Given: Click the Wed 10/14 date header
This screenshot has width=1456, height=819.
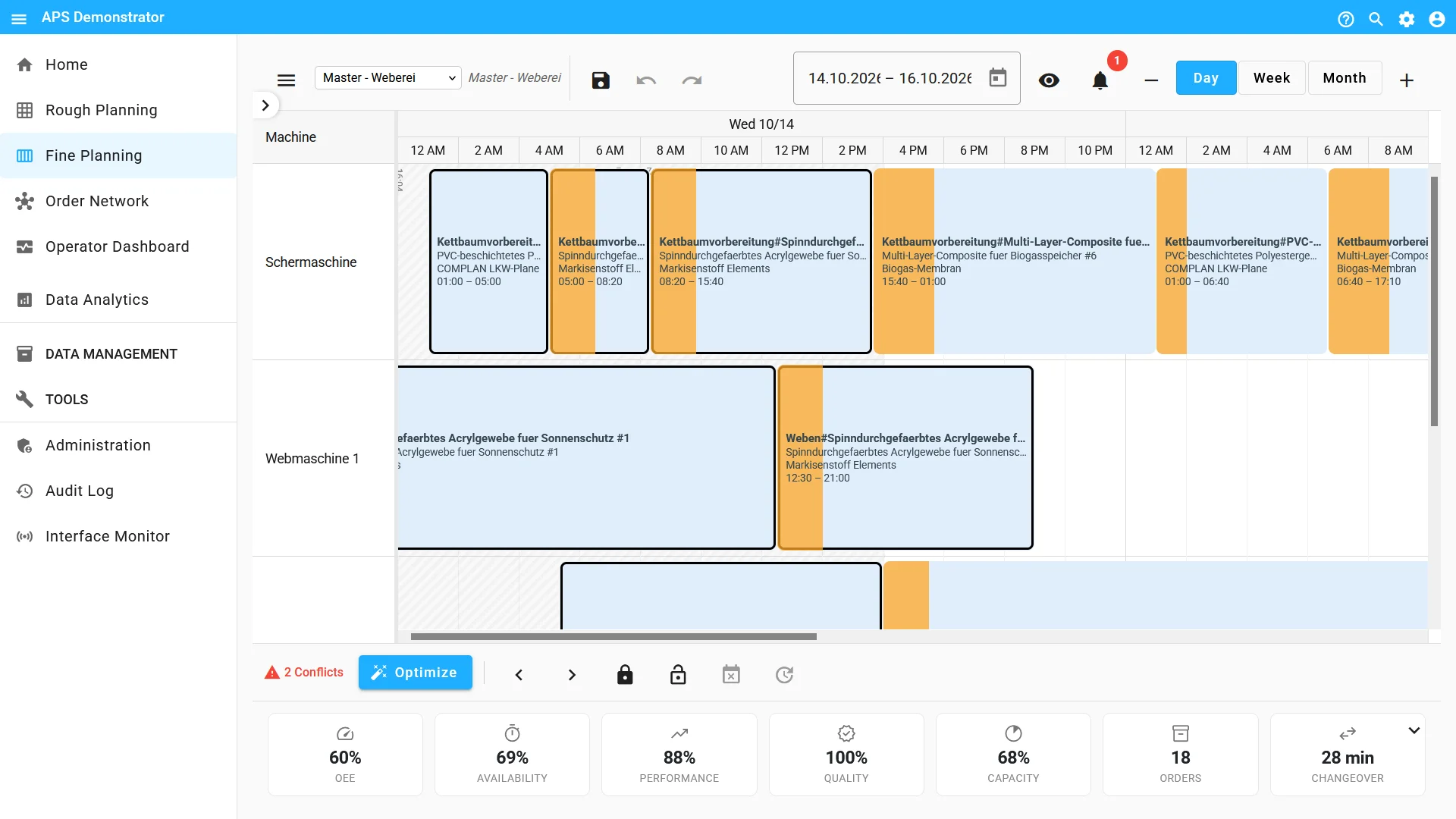Looking at the screenshot, I should (761, 124).
